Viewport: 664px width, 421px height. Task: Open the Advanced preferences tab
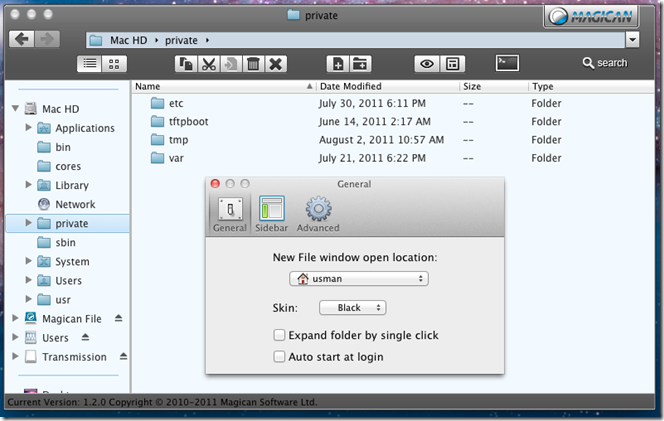[318, 215]
